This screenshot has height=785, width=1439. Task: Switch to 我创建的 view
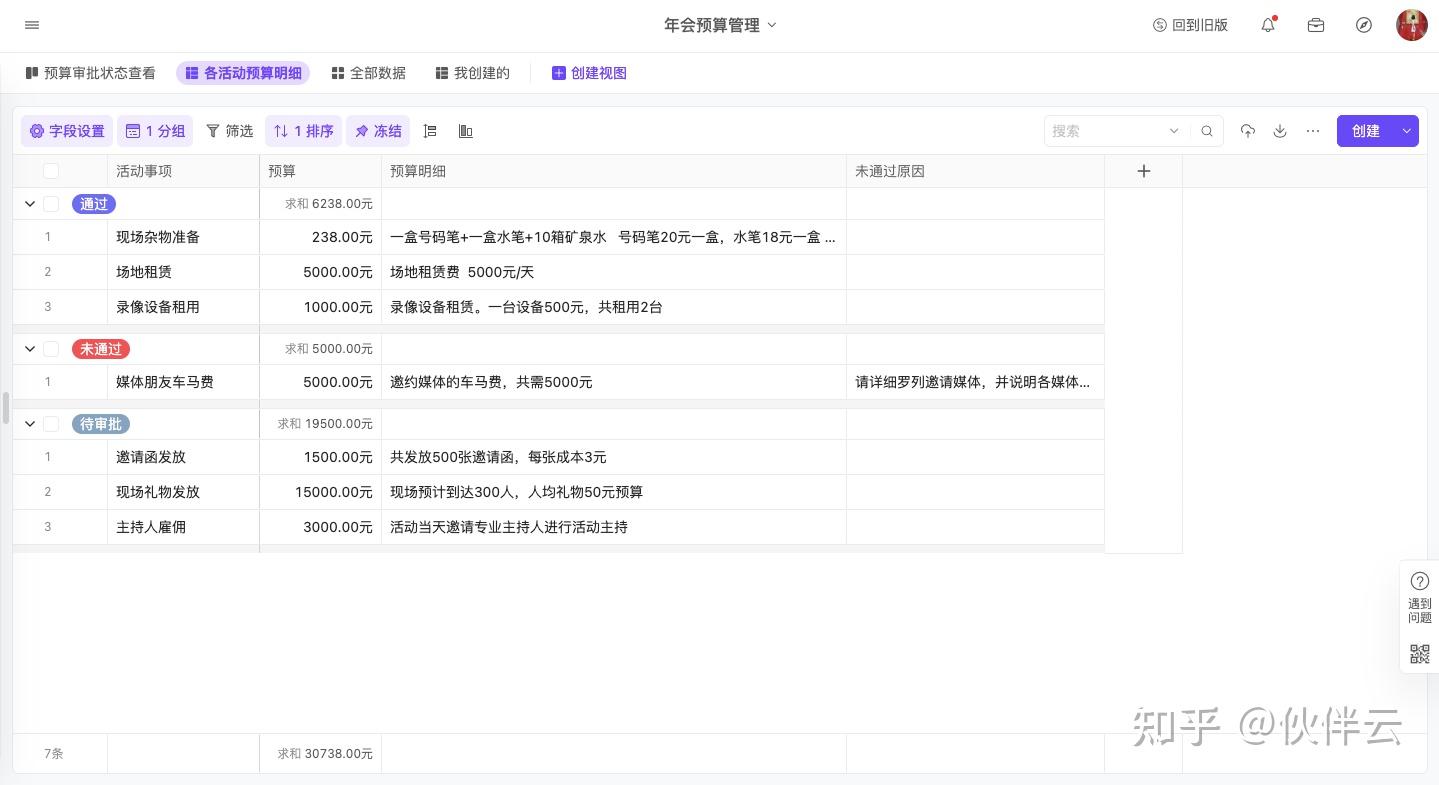click(x=473, y=73)
